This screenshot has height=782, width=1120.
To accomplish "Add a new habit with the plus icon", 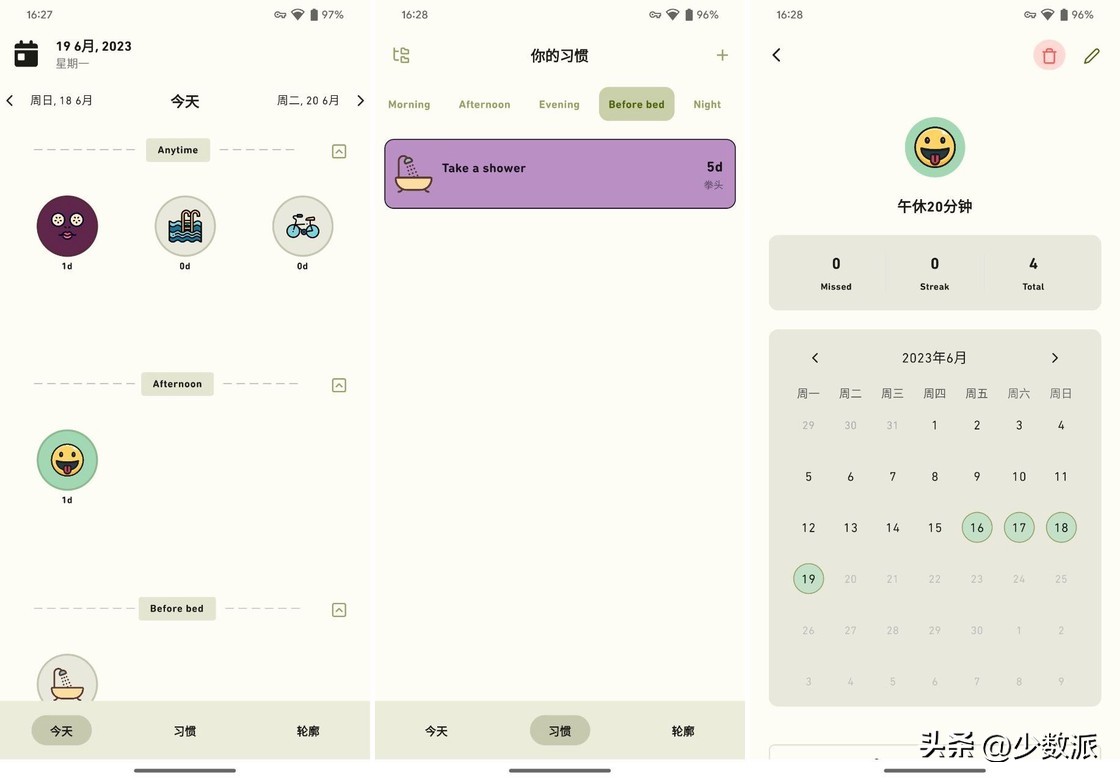I will [722, 55].
